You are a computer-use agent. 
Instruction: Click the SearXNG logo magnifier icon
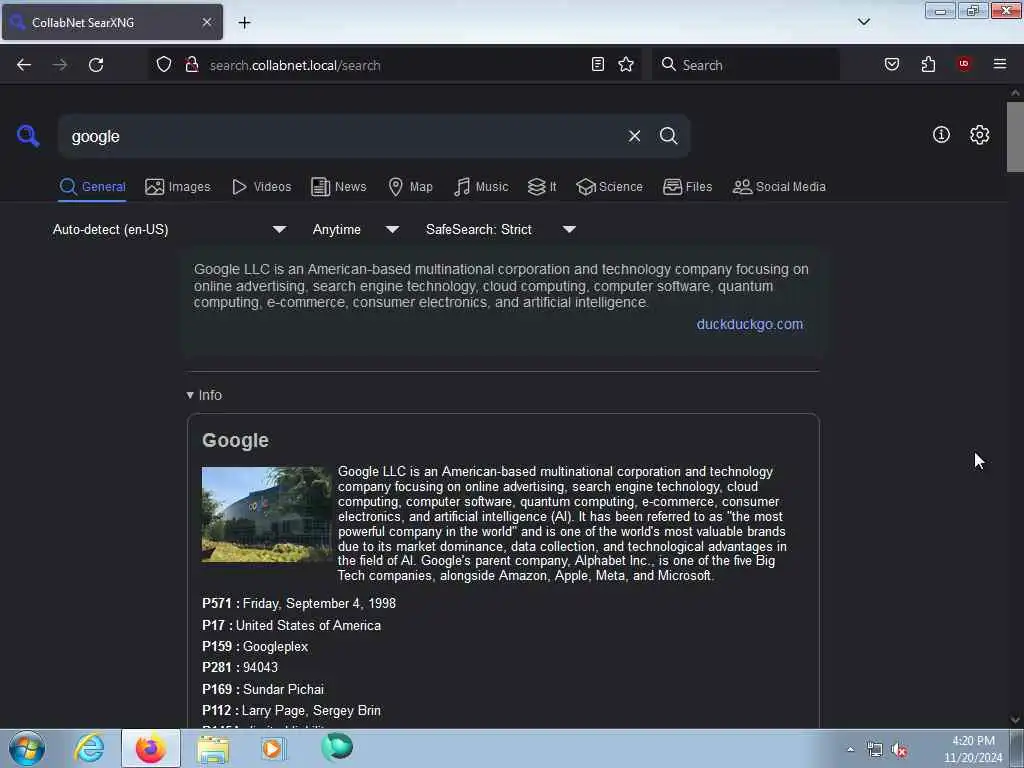pyautogui.click(x=27, y=136)
